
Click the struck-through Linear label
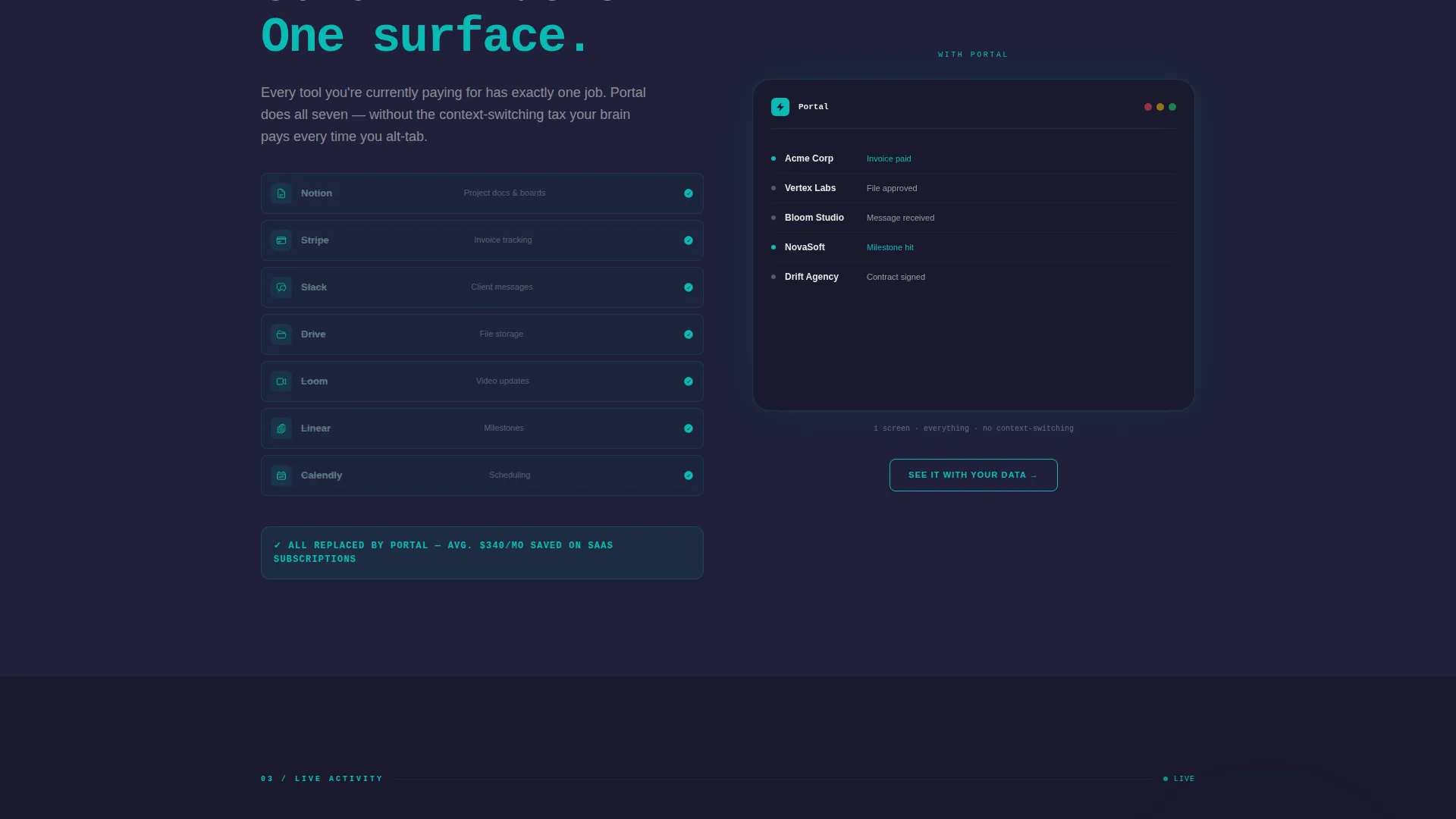(x=315, y=428)
